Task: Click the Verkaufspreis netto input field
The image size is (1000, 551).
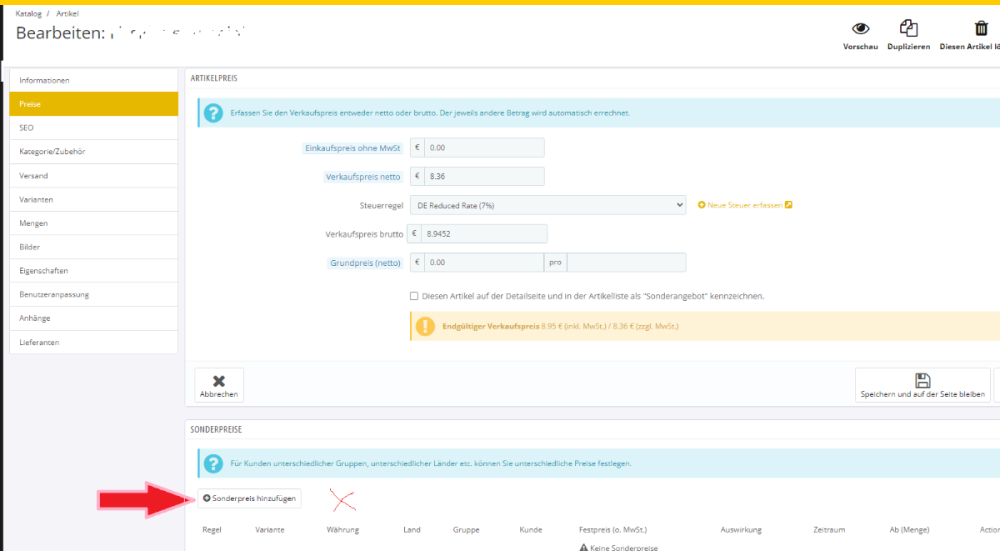Action: tap(484, 177)
